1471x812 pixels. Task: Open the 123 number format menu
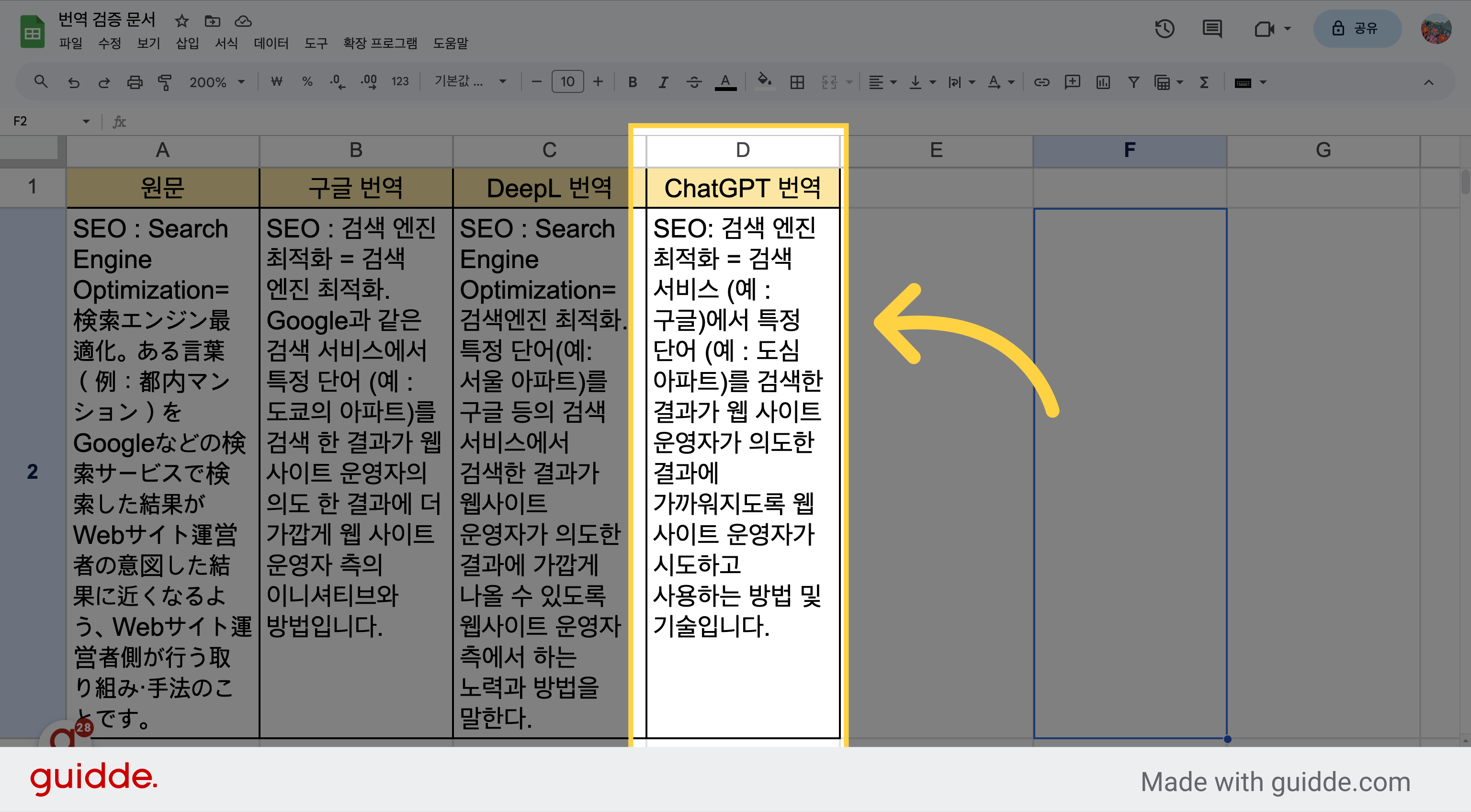pyautogui.click(x=400, y=82)
